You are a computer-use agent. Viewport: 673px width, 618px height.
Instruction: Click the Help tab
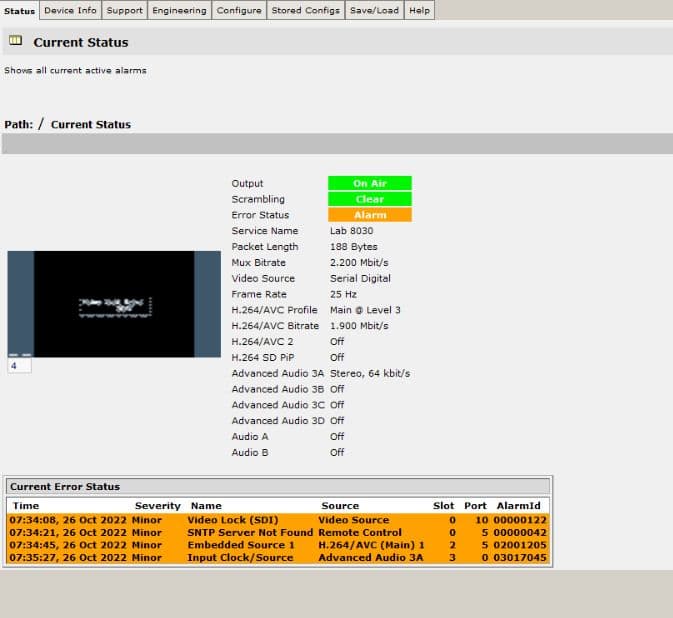pos(419,10)
